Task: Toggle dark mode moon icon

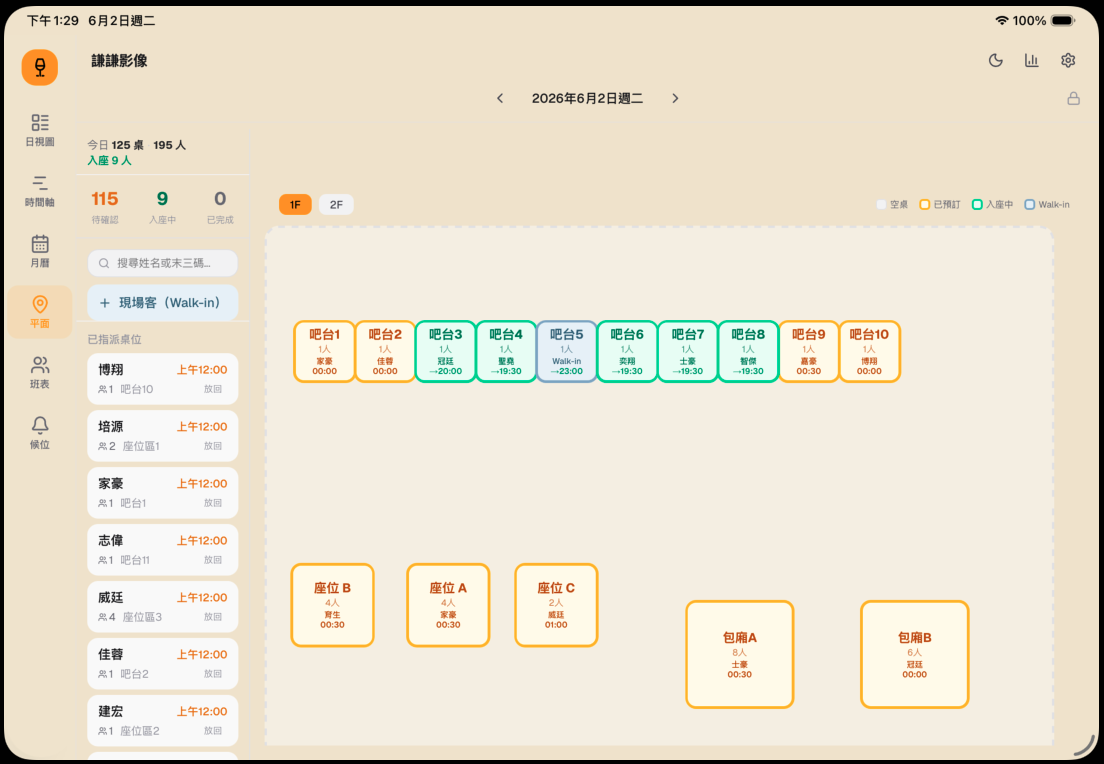Action: tap(996, 61)
